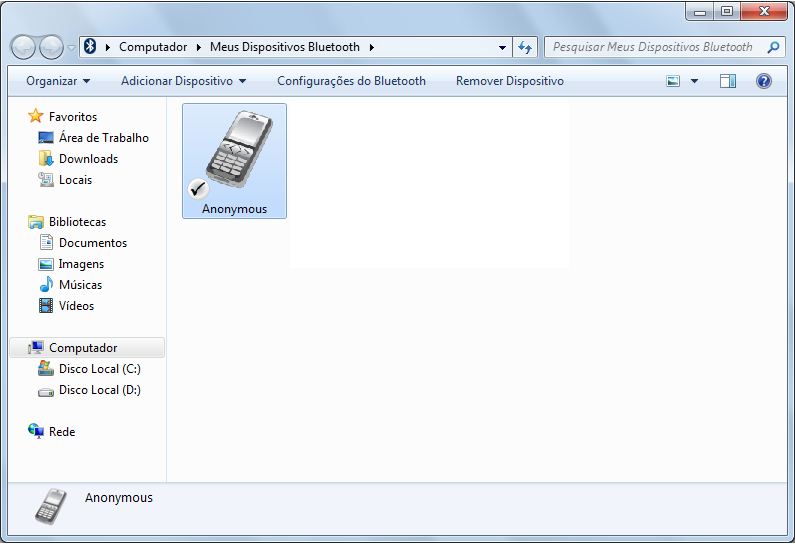Open the Organizar menu
Viewport: 795px width, 544px height.
coord(58,81)
